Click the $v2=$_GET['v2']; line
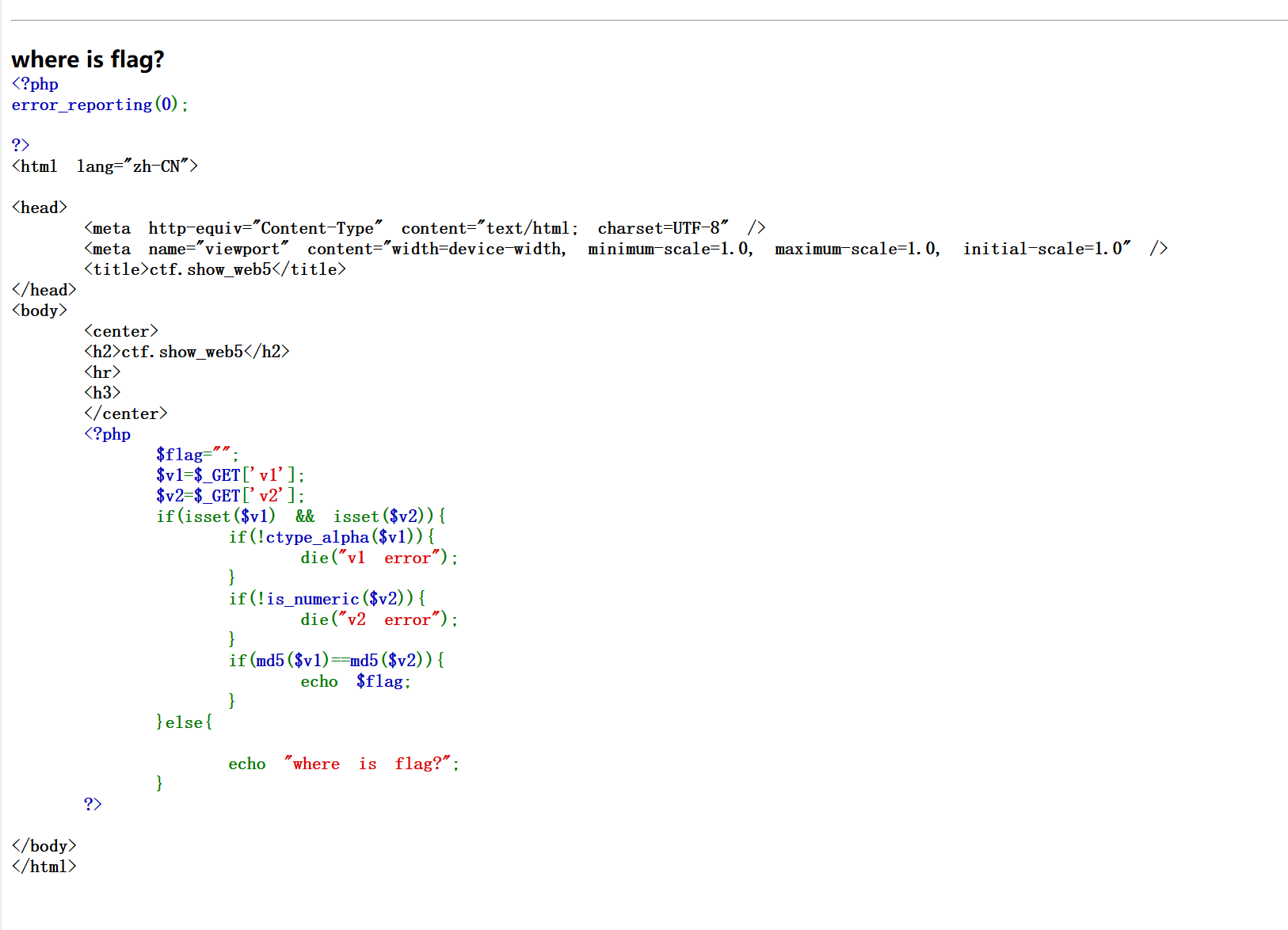The height and width of the screenshot is (930, 1288). [229, 495]
